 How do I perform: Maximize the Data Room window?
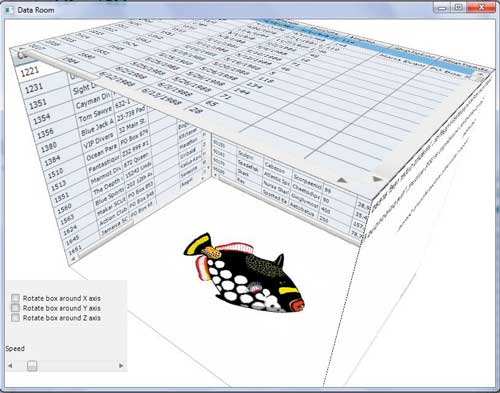(x=458, y=8)
